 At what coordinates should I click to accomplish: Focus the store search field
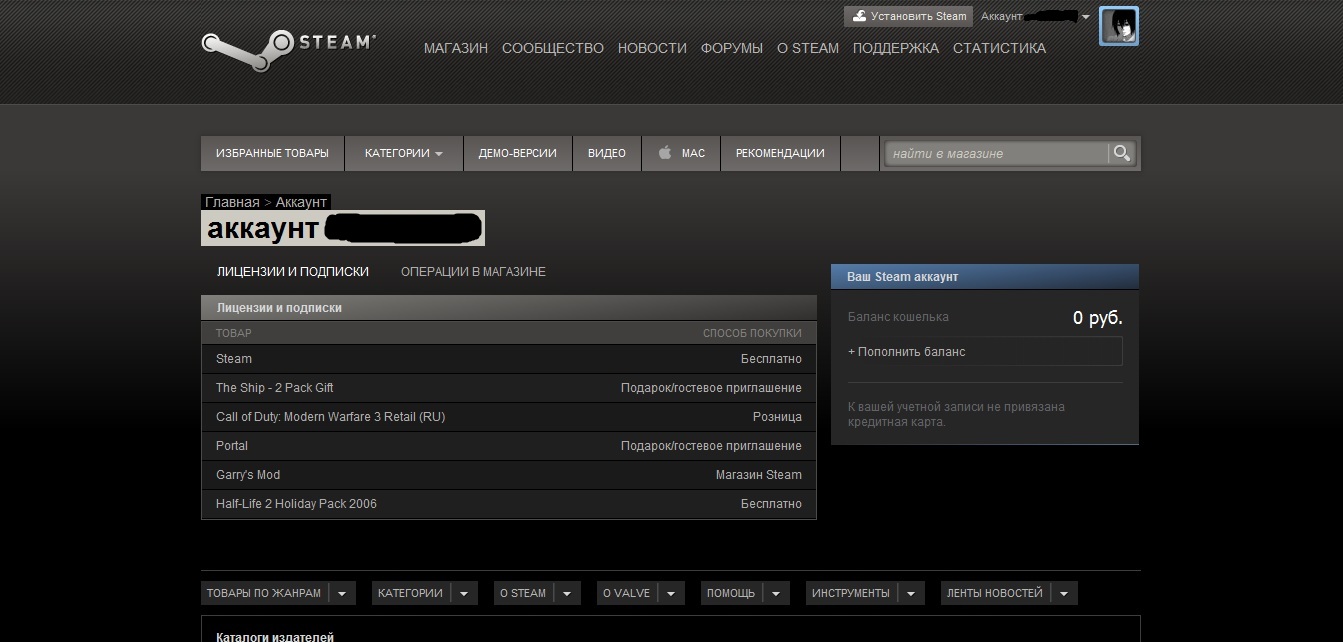997,153
